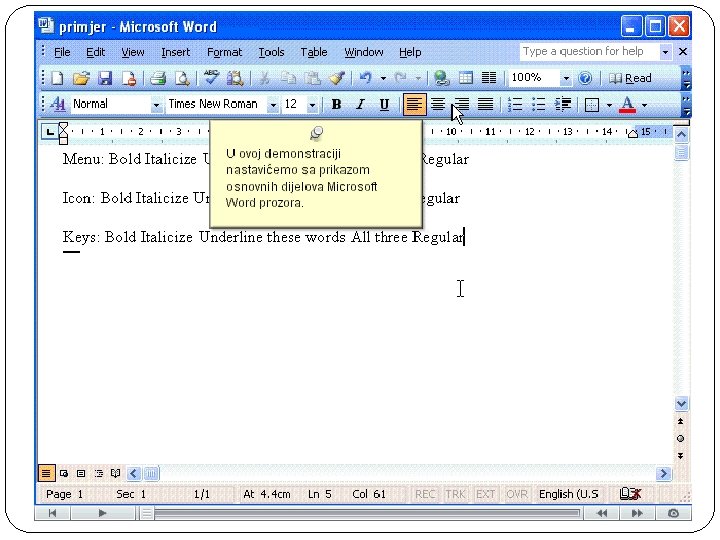Undo the last action
720x540 pixels.
366,78
